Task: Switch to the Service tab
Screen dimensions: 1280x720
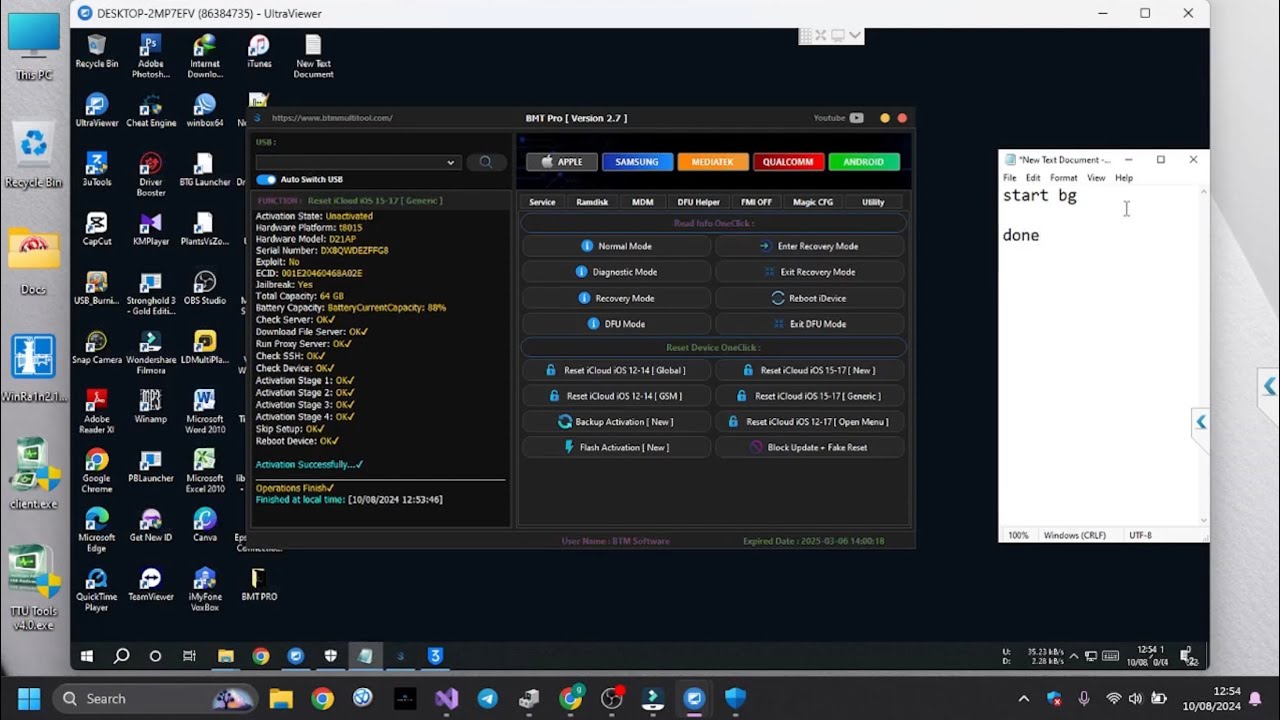Action: click(542, 202)
